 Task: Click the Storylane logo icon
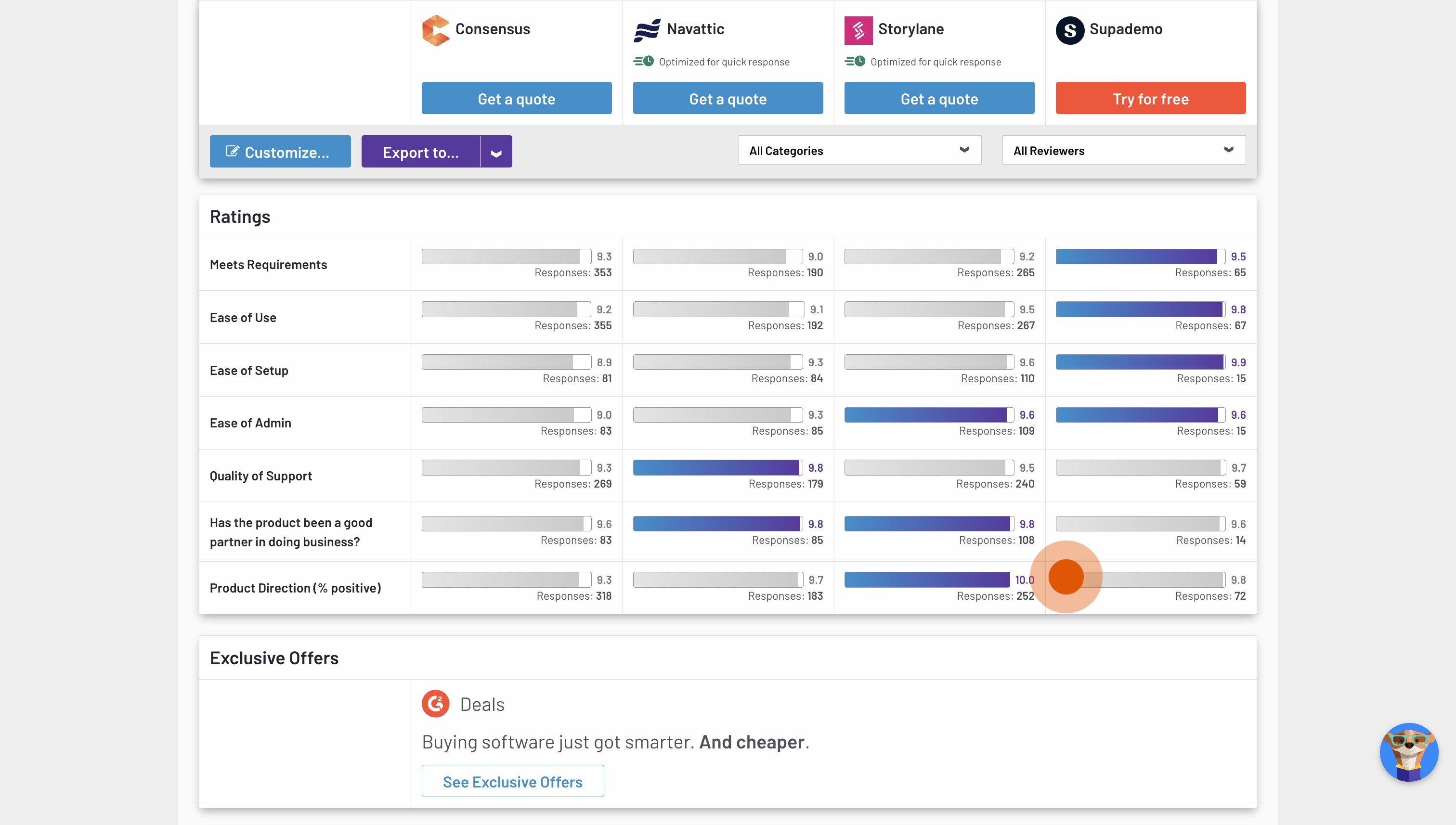[x=858, y=30]
